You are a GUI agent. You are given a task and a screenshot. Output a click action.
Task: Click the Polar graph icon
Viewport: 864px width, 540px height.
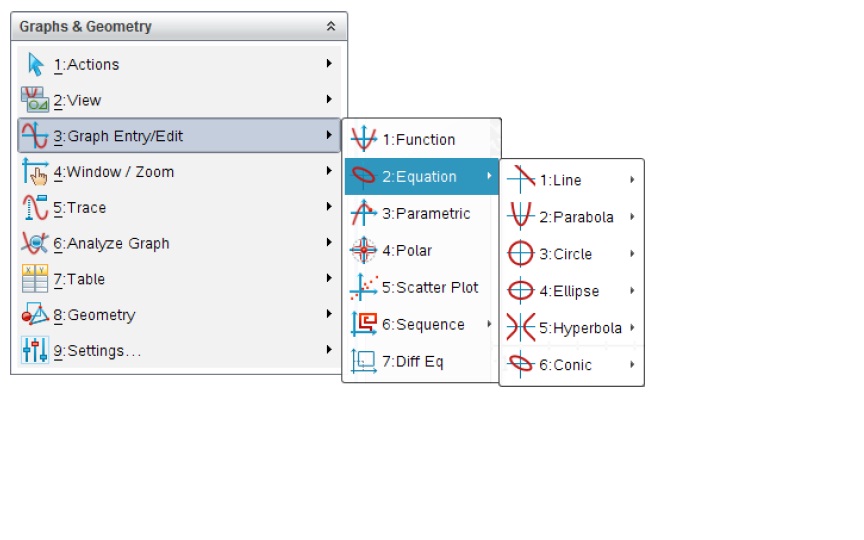[364, 250]
